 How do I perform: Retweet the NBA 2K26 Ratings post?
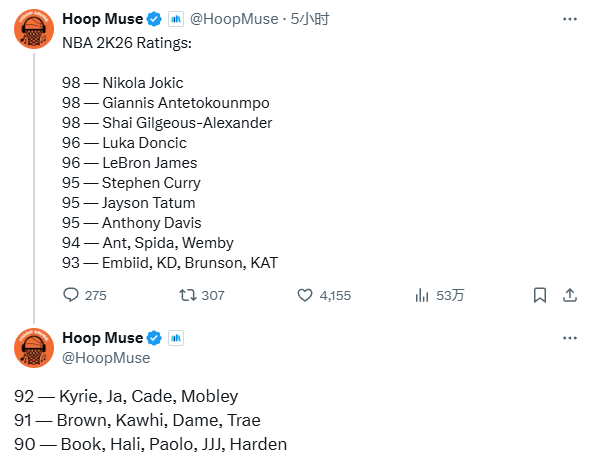coord(188,295)
